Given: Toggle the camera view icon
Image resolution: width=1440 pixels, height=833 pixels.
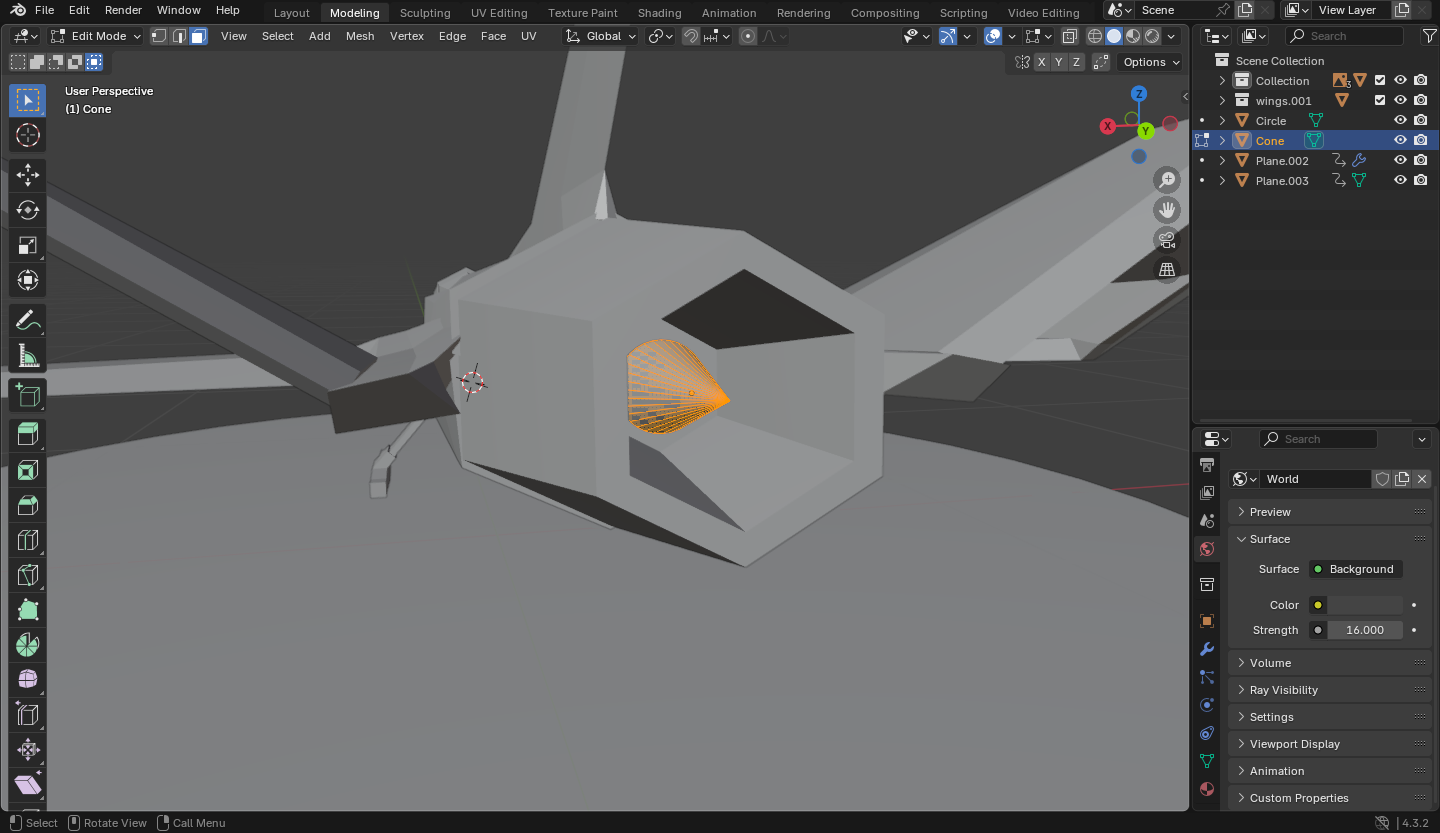Looking at the screenshot, I should tap(1167, 240).
